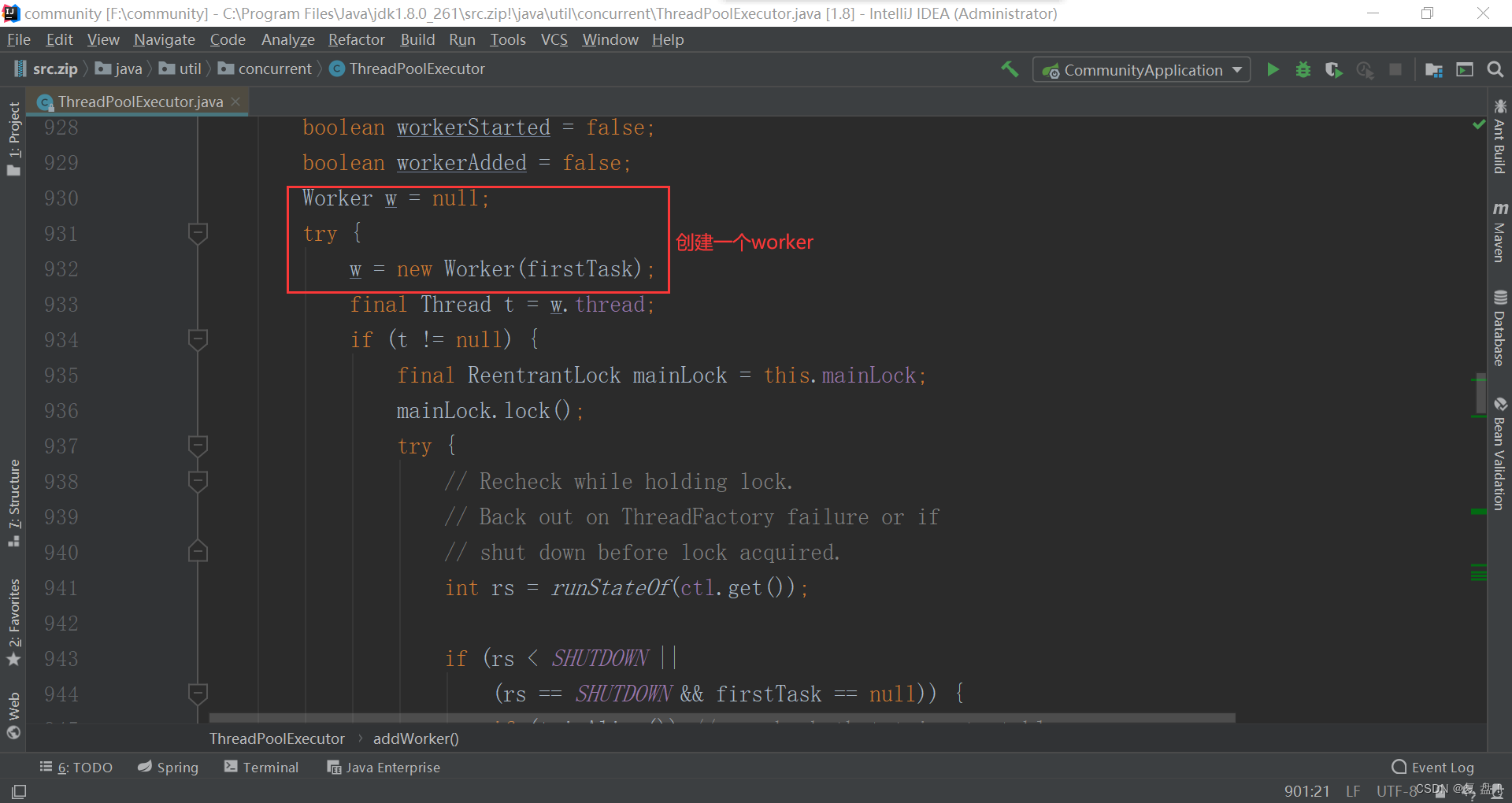Open the Structure tool window sidebar tab
Viewport: 1512px width, 803px height.
[x=13, y=503]
